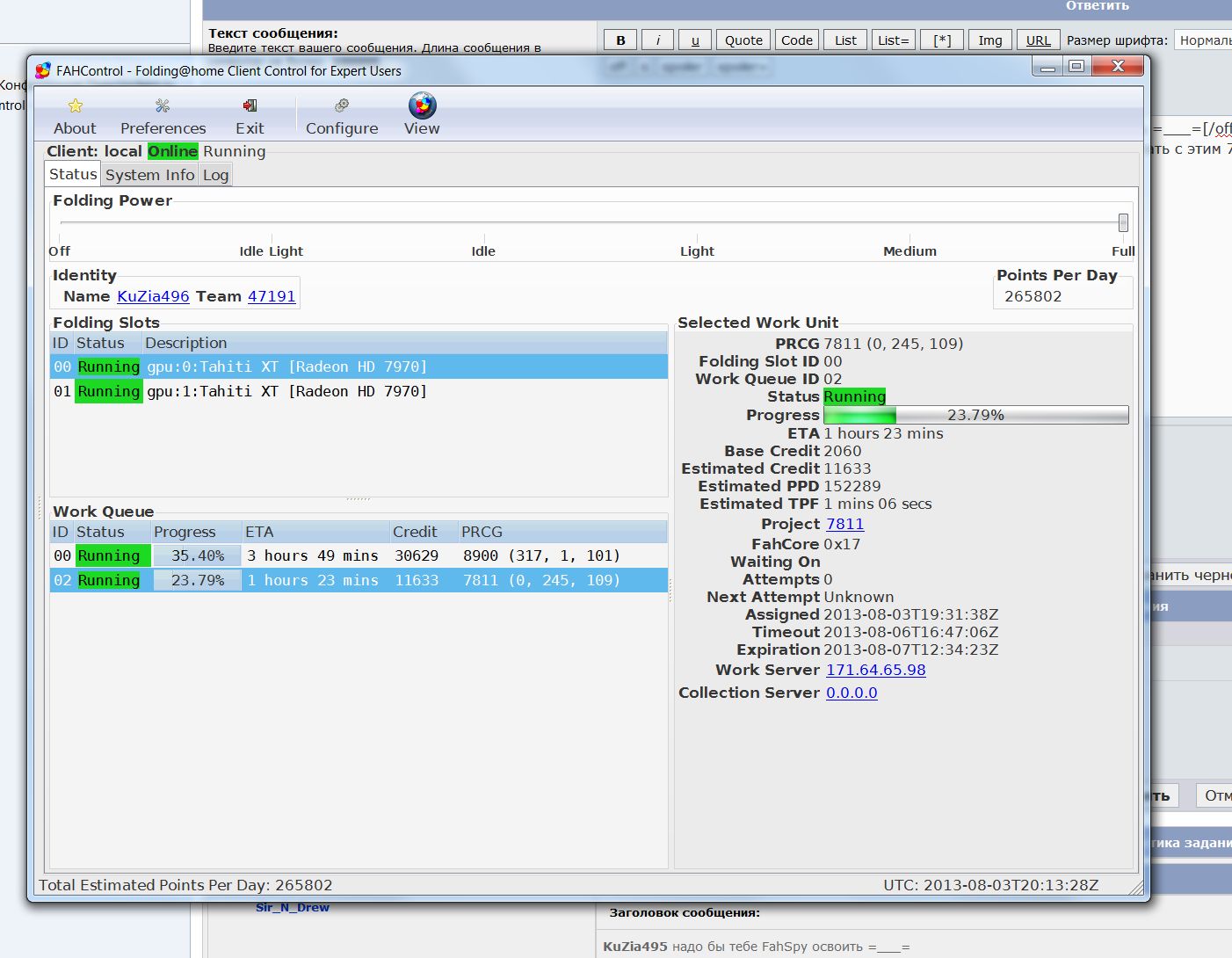Viewport: 1232px width, 958px height.
Task: Sort Work Queue by ETA column
Action: coord(315,532)
